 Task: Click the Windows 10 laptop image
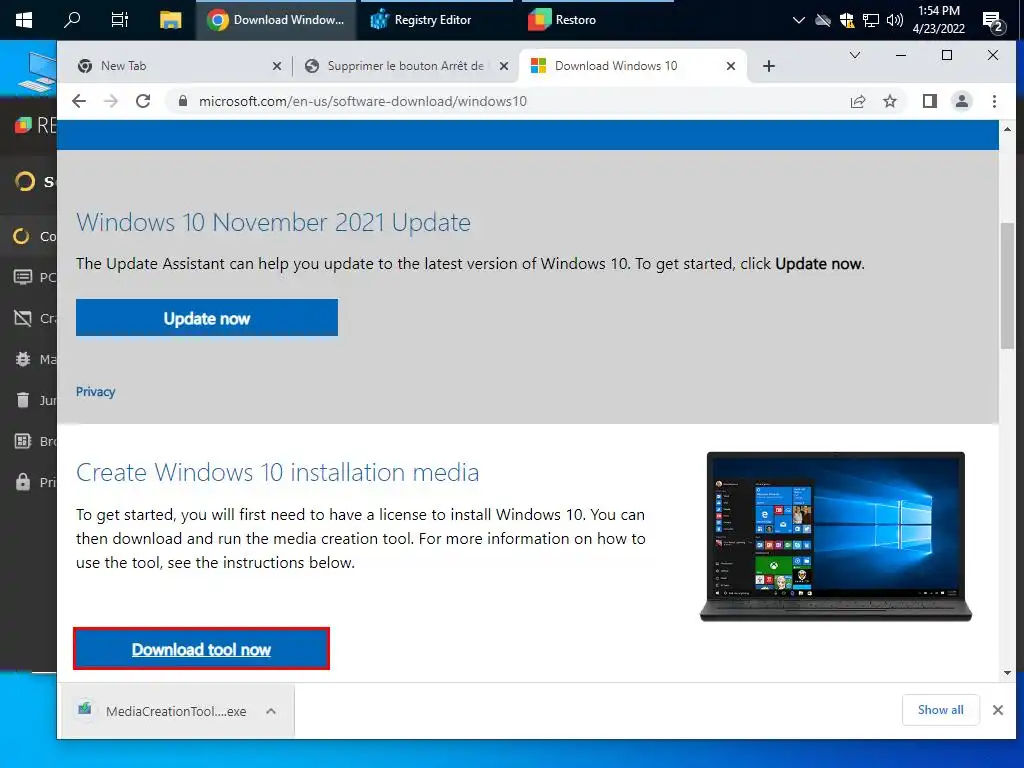(x=835, y=537)
